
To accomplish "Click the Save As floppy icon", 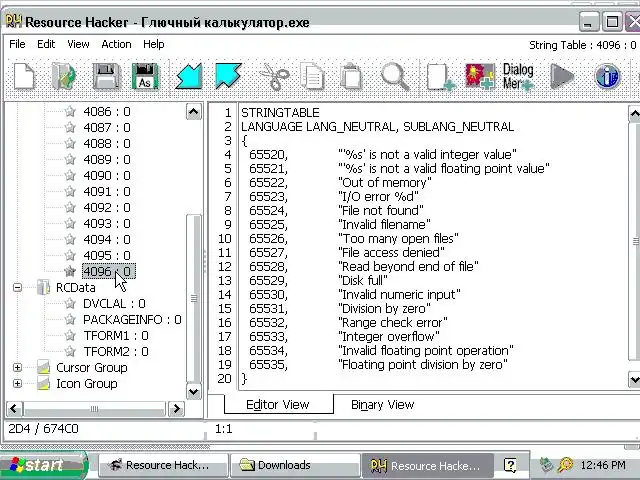I will coord(145,76).
